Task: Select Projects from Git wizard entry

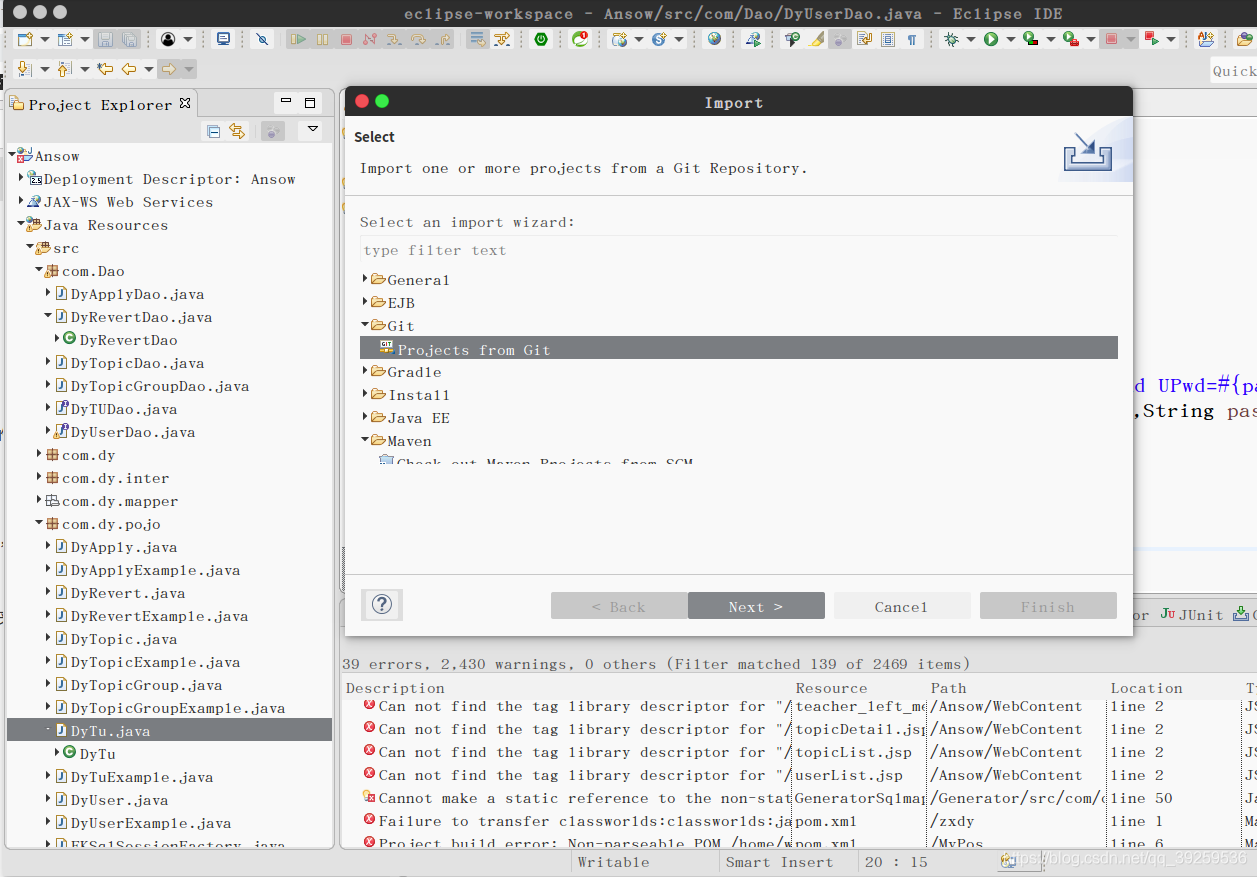Action: 738,349
